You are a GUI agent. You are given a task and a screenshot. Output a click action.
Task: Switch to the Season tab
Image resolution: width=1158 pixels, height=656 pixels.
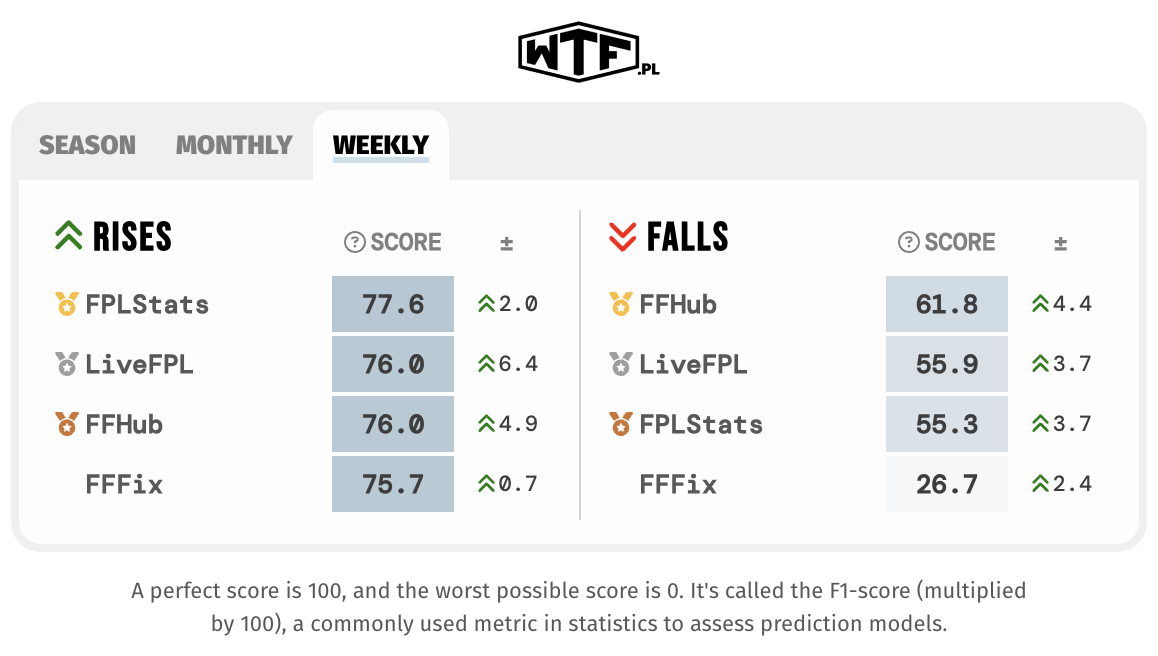click(x=86, y=145)
